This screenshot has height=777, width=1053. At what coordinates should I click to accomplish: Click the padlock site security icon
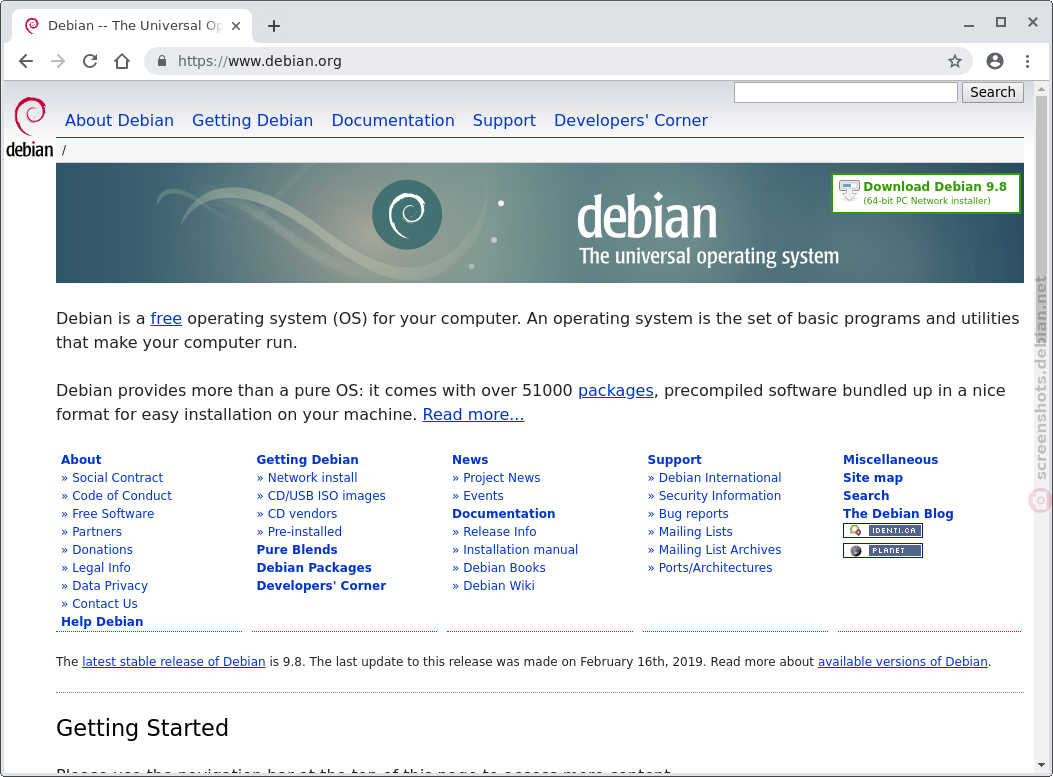pos(161,61)
